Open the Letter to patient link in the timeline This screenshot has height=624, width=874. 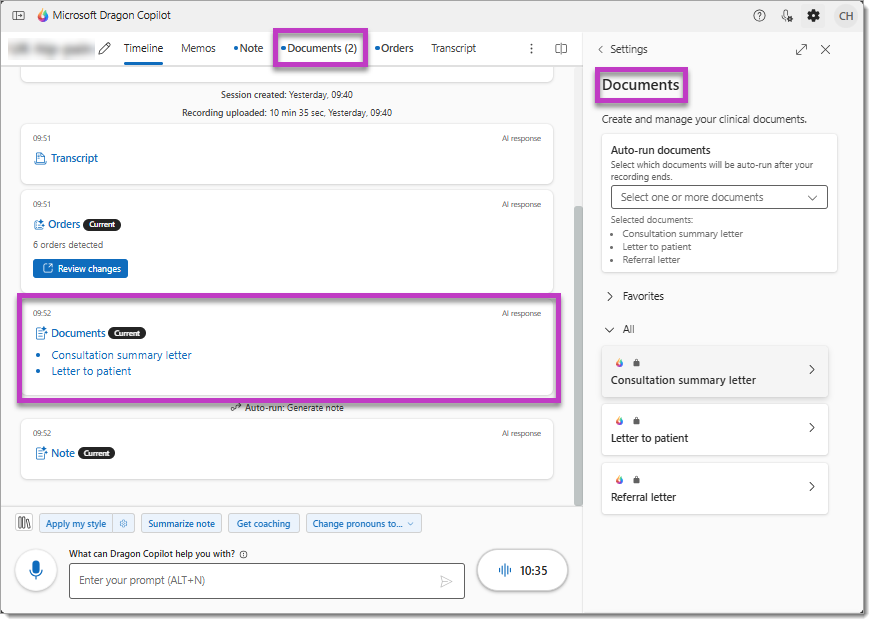pyautogui.click(x=91, y=370)
